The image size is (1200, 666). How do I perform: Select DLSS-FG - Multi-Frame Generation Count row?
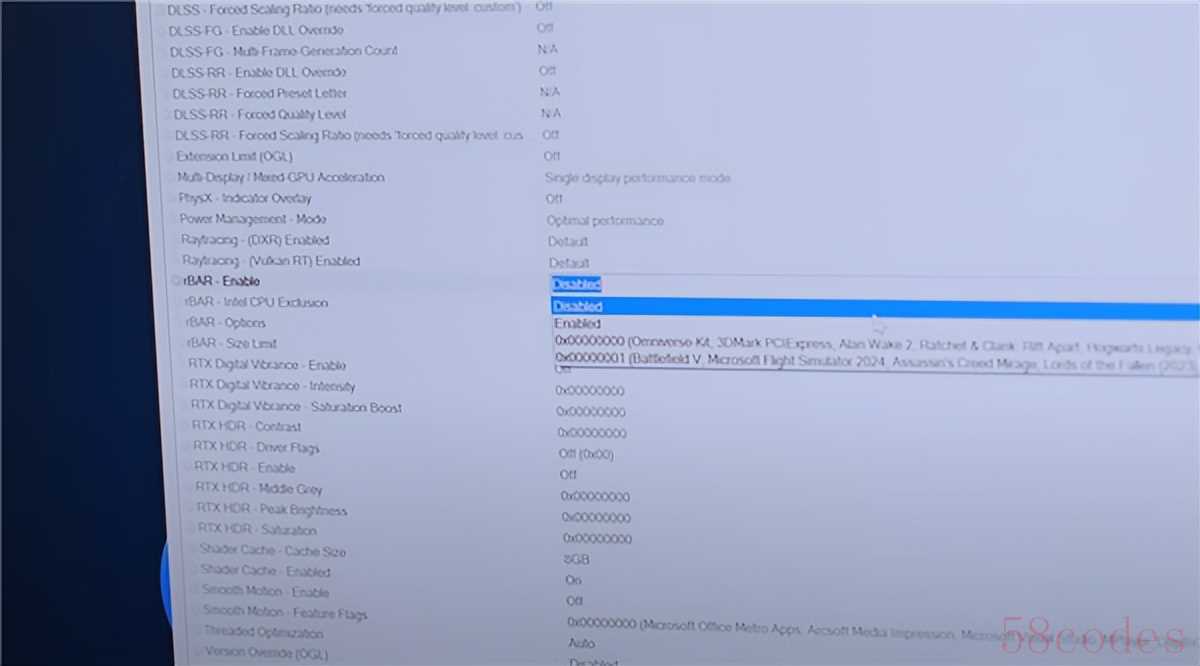pos(284,51)
